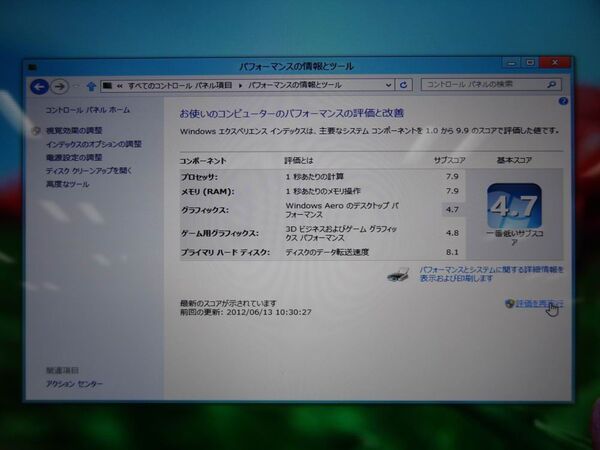Select the プロセッサ row label
The height and width of the screenshot is (450, 600).
pyautogui.click(x=199, y=177)
